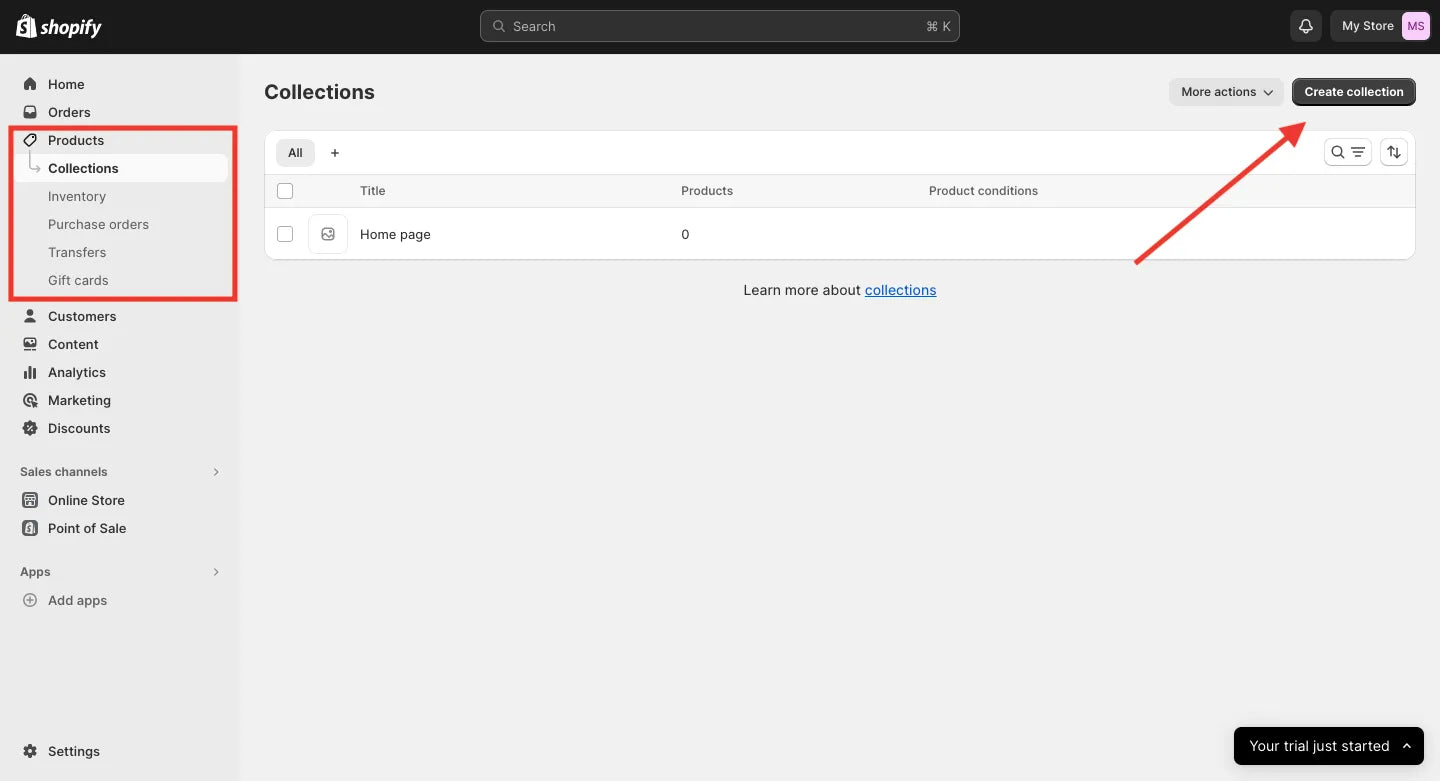Image resolution: width=1440 pixels, height=781 pixels.
Task: Add a new view with the plus tab
Action: (x=334, y=152)
